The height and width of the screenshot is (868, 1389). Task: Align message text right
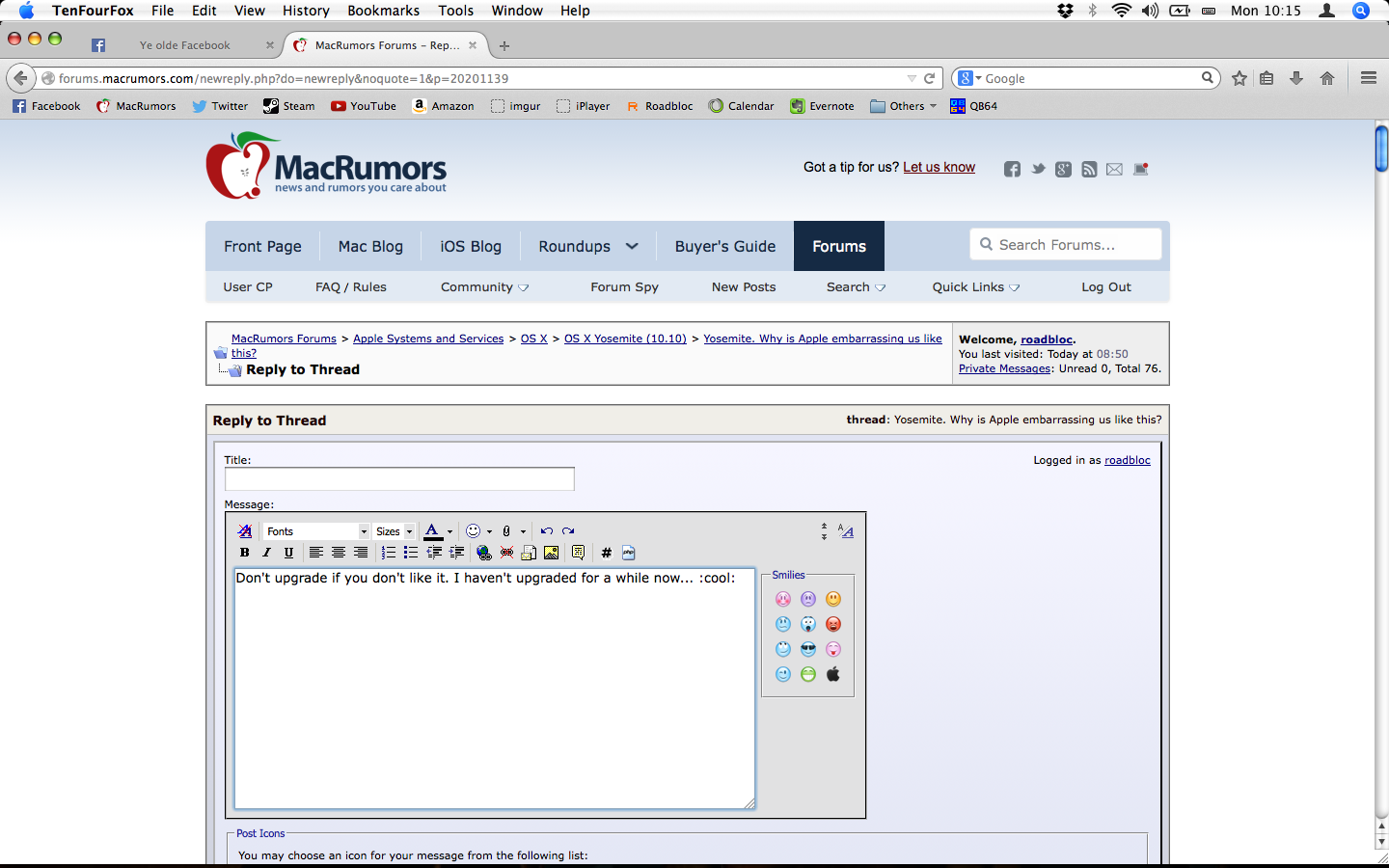(x=361, y=553)
